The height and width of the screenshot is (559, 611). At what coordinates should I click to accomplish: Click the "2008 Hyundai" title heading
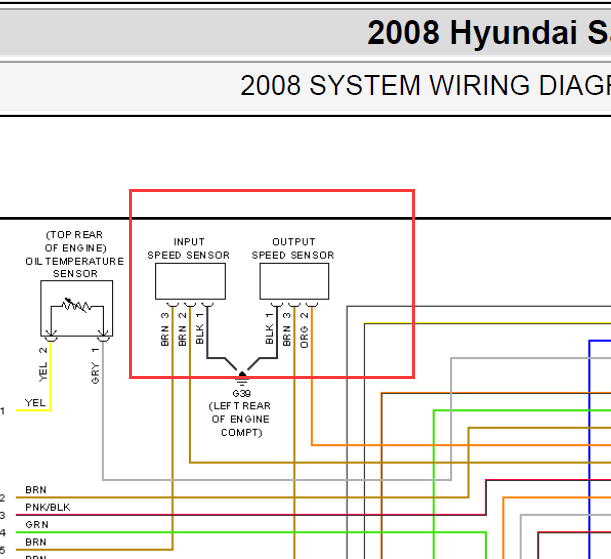(x=474, y=33)
